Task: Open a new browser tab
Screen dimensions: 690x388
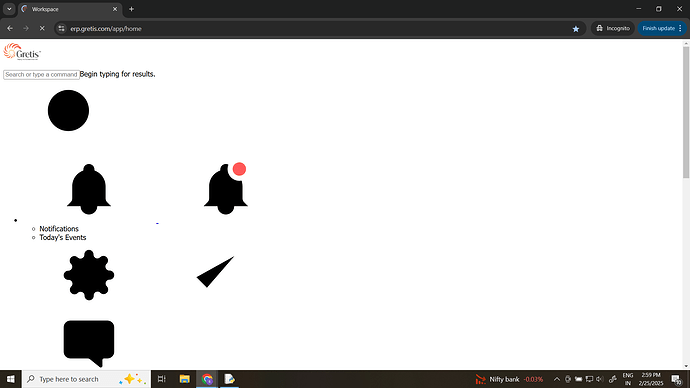Action: (131, 9)
